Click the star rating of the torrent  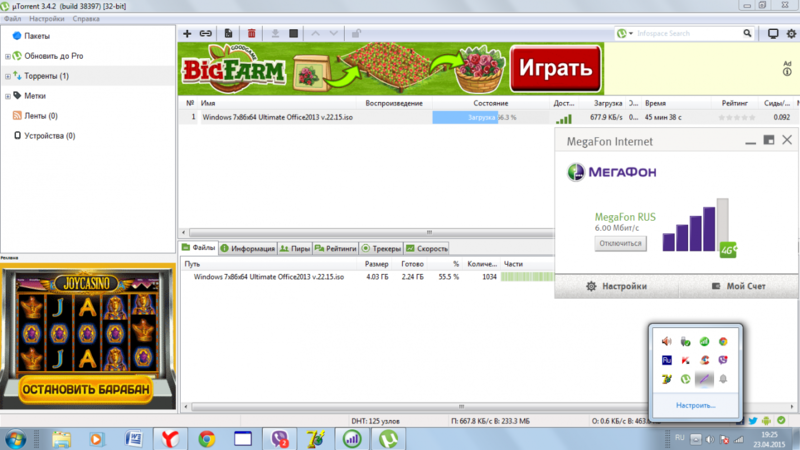[x=736, y=117]
